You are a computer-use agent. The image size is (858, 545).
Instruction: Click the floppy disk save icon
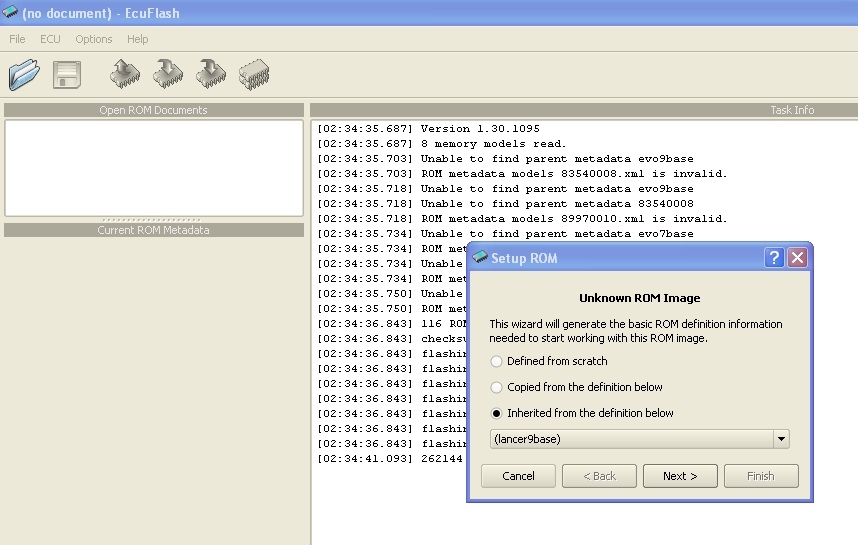67,74
